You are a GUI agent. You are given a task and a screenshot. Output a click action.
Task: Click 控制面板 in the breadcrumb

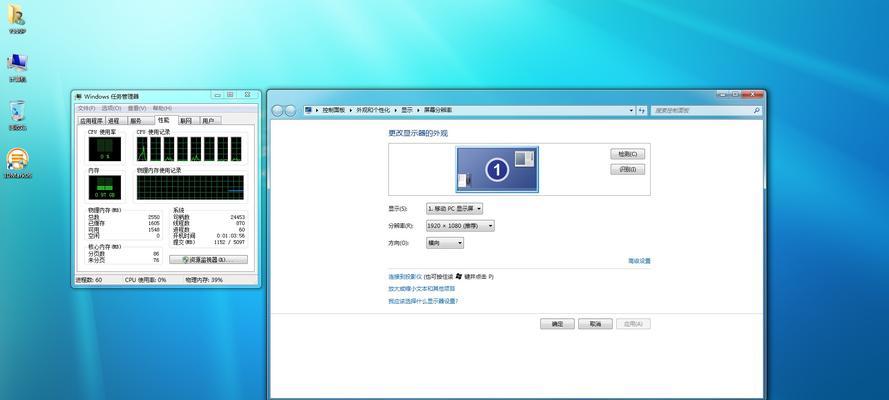point(334,110)
